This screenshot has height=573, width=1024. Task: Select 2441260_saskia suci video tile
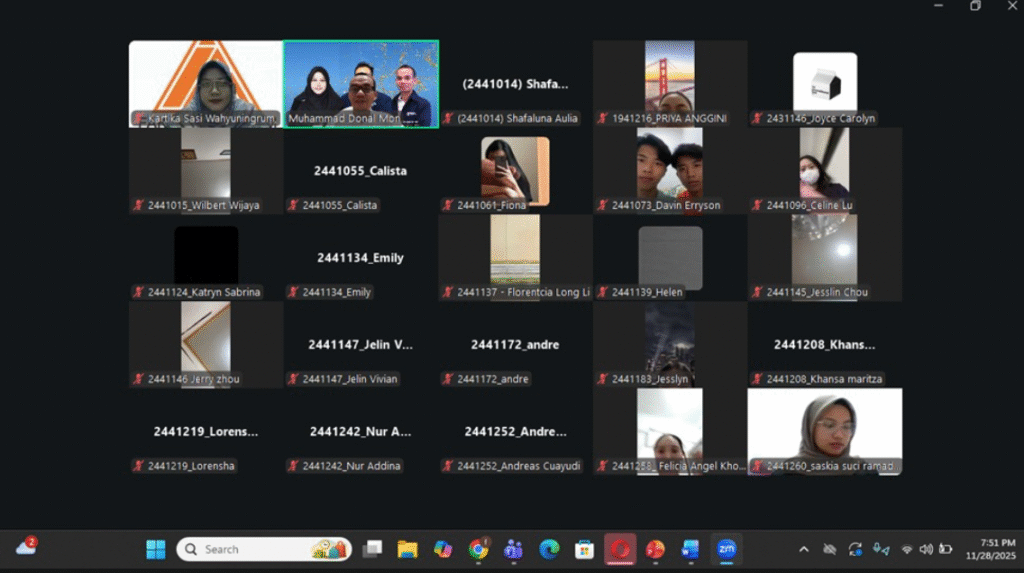pos(825,431)
